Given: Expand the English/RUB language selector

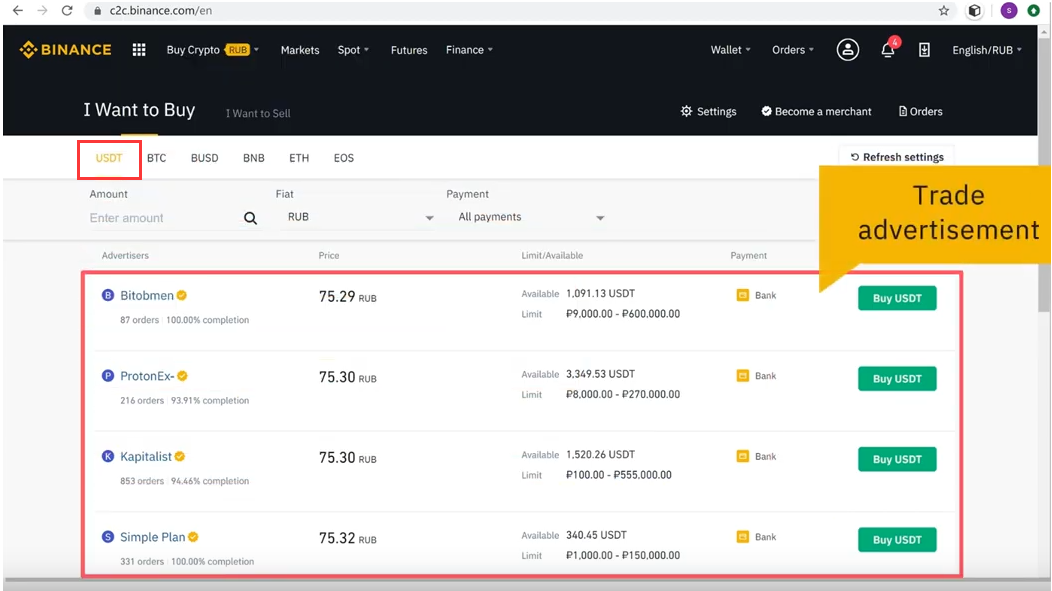Looking at the screenshot, I should pos(986,50).
